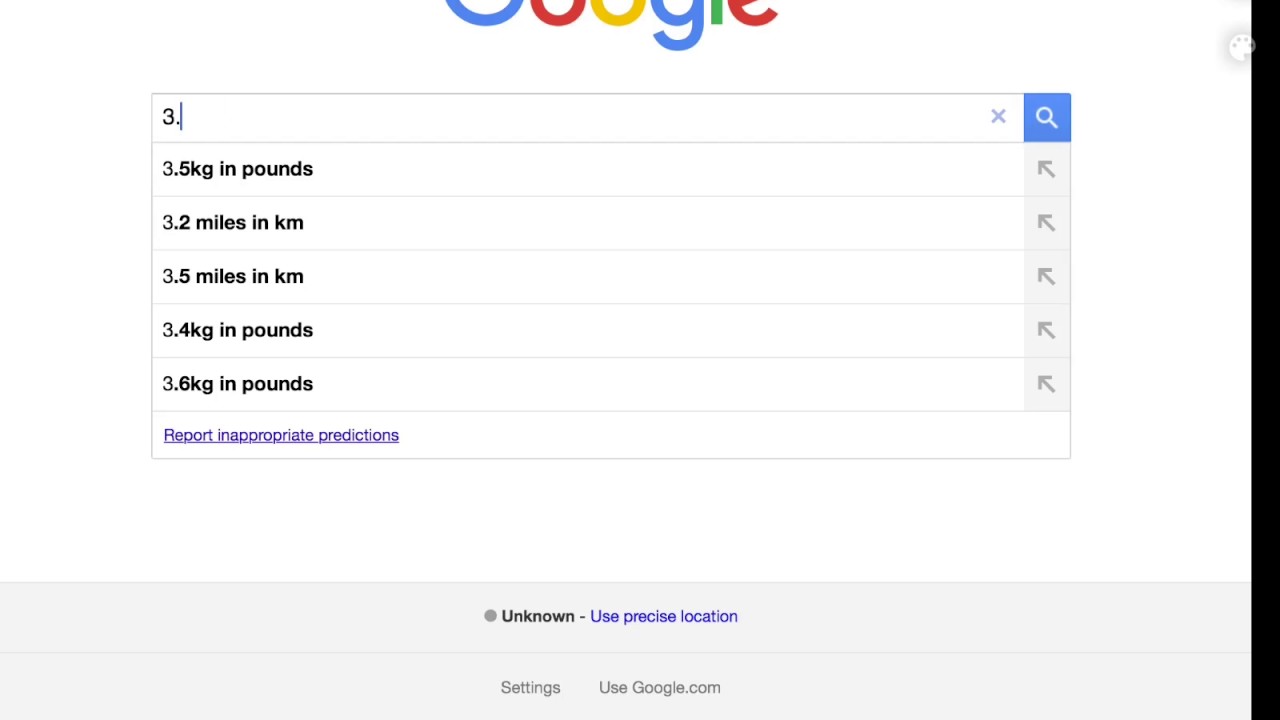Choose suggestion 3.4kg in pounds

pyautogui.click(x=587, y=330)
